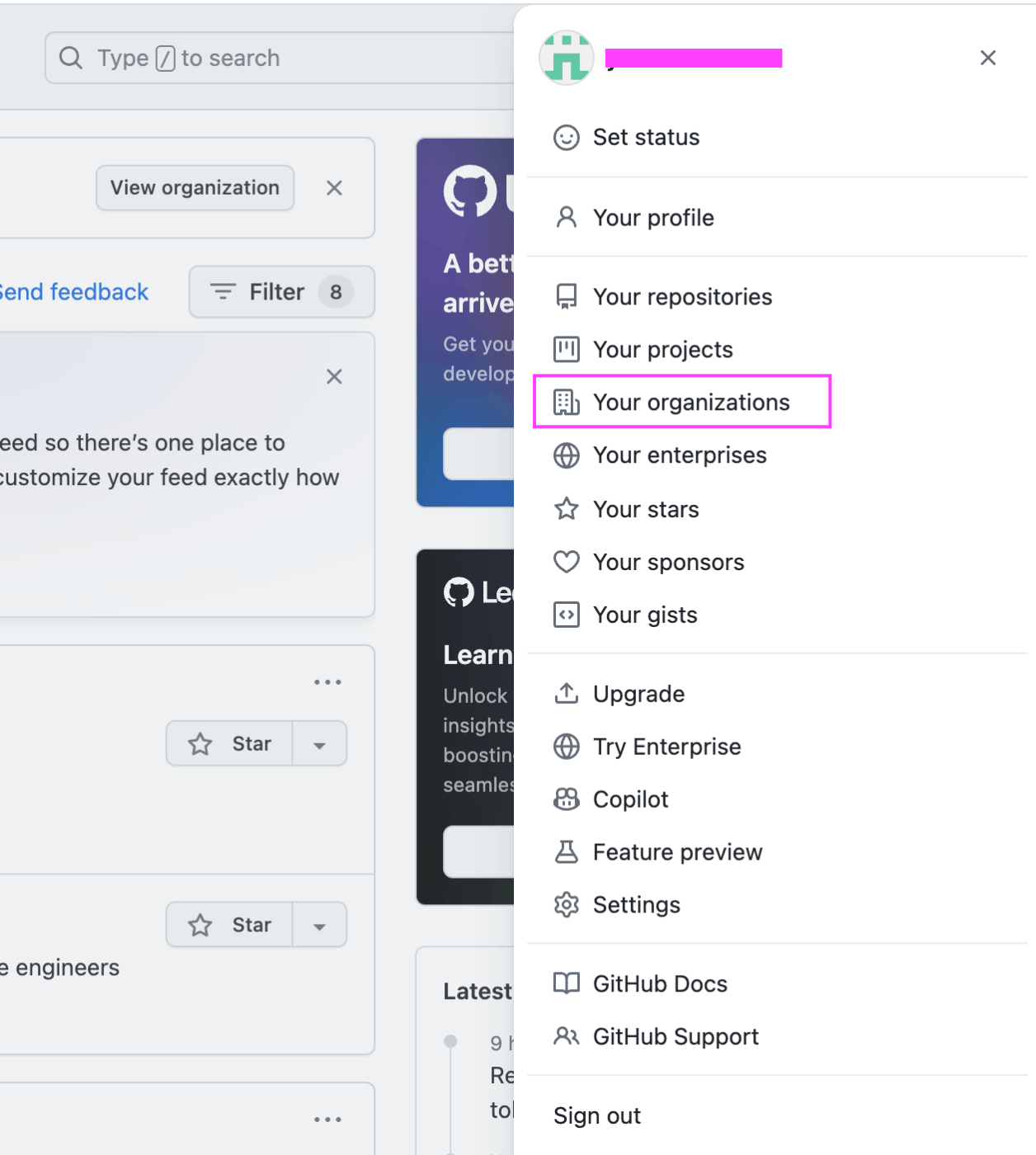Image resolution: width=1036 pixels, height=1155 pixels.
Task: Open Your repositories from the account menu
Action: point(682,296)
